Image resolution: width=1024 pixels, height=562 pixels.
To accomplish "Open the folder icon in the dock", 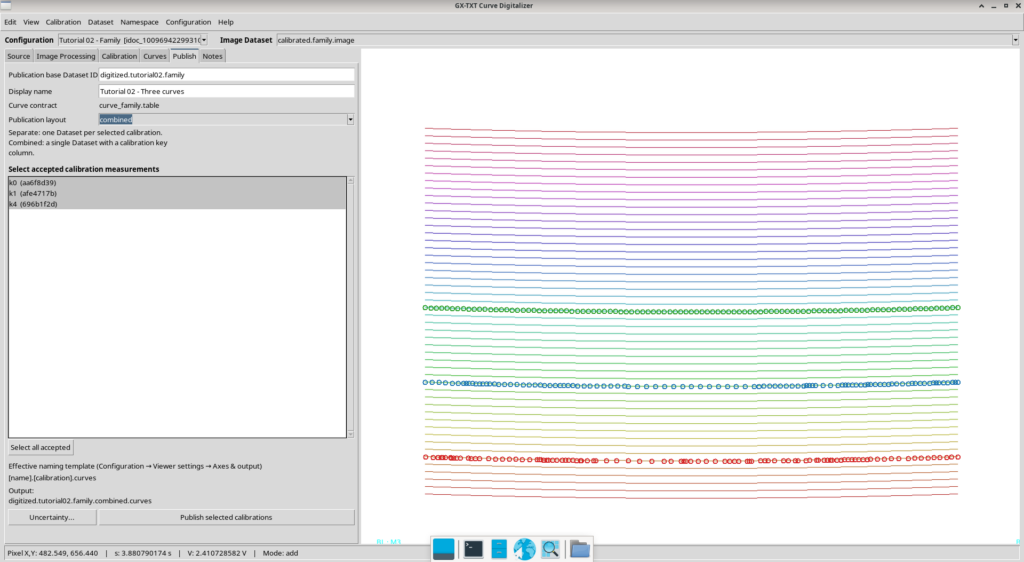I will coord(579,549).
